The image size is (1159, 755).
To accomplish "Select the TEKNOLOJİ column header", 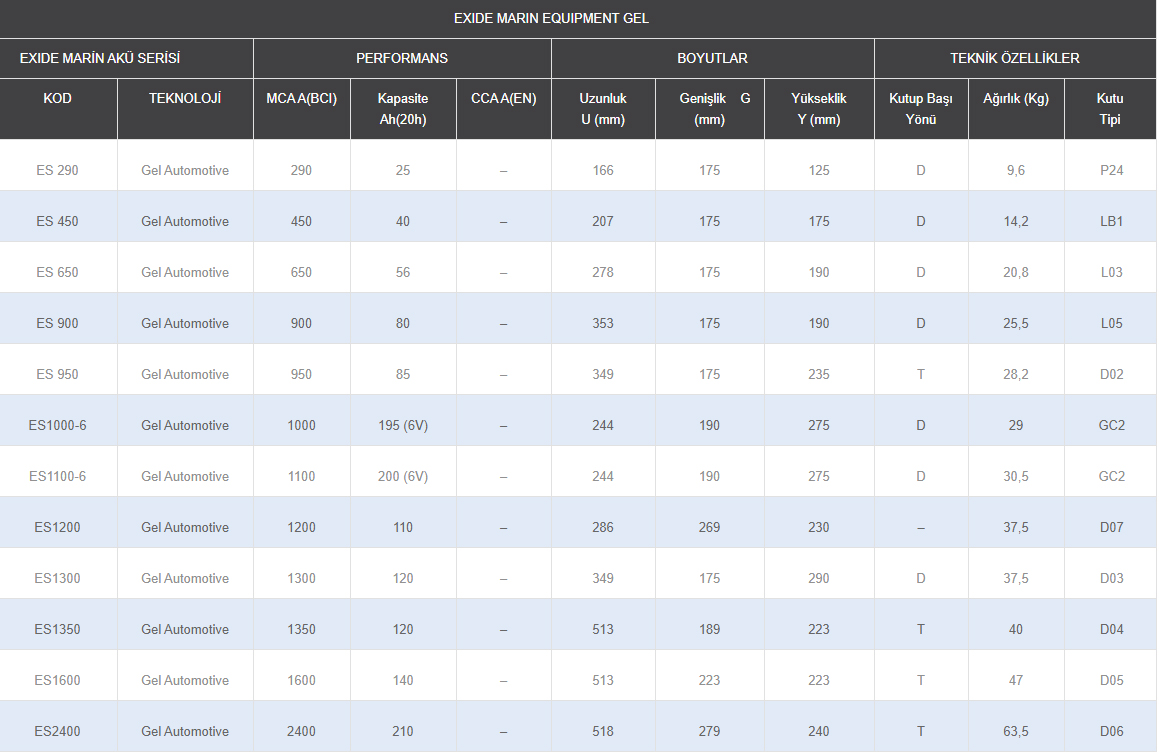I will pyautogui.click(x=185, y=98).
